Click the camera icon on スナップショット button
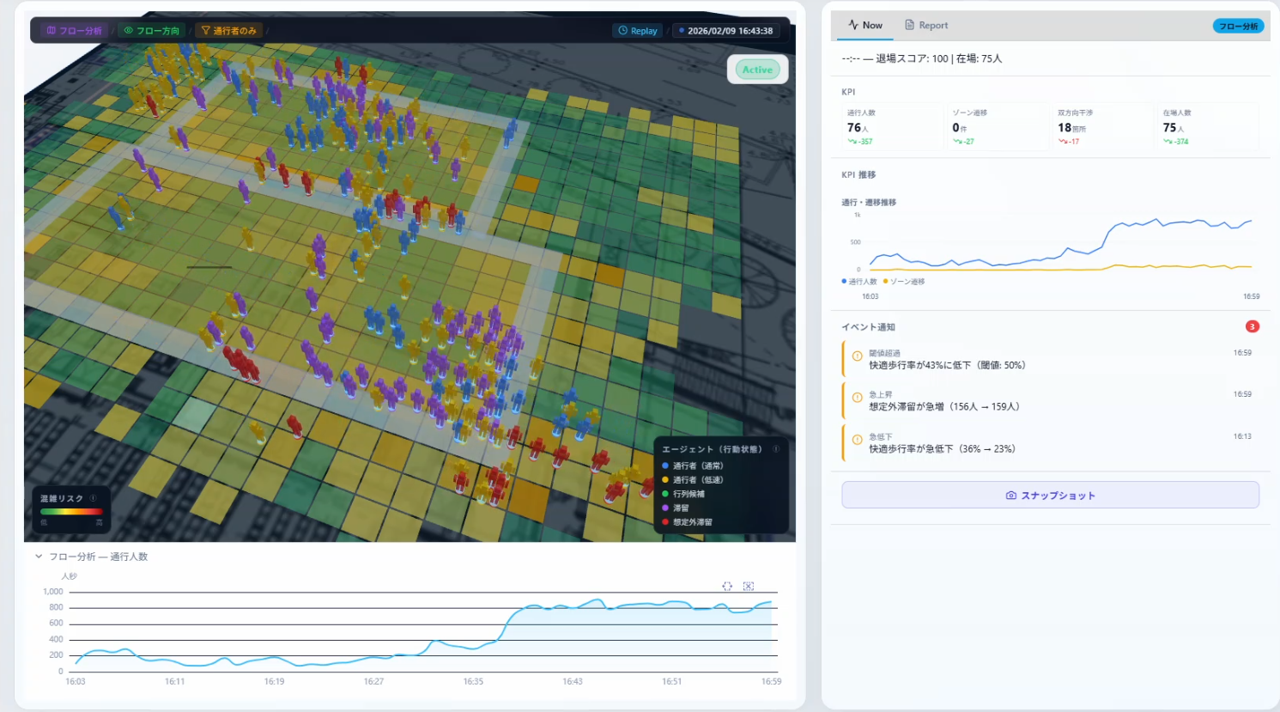The image size is (1280, 712). (x=1011, y=496)
